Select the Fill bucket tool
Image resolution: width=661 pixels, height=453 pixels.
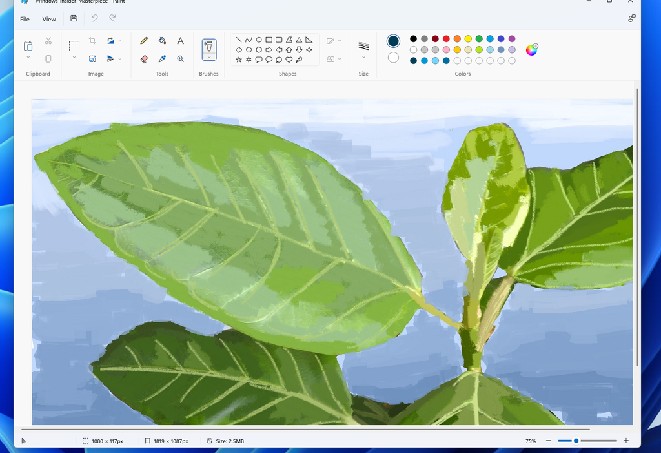tap(162, 41)
